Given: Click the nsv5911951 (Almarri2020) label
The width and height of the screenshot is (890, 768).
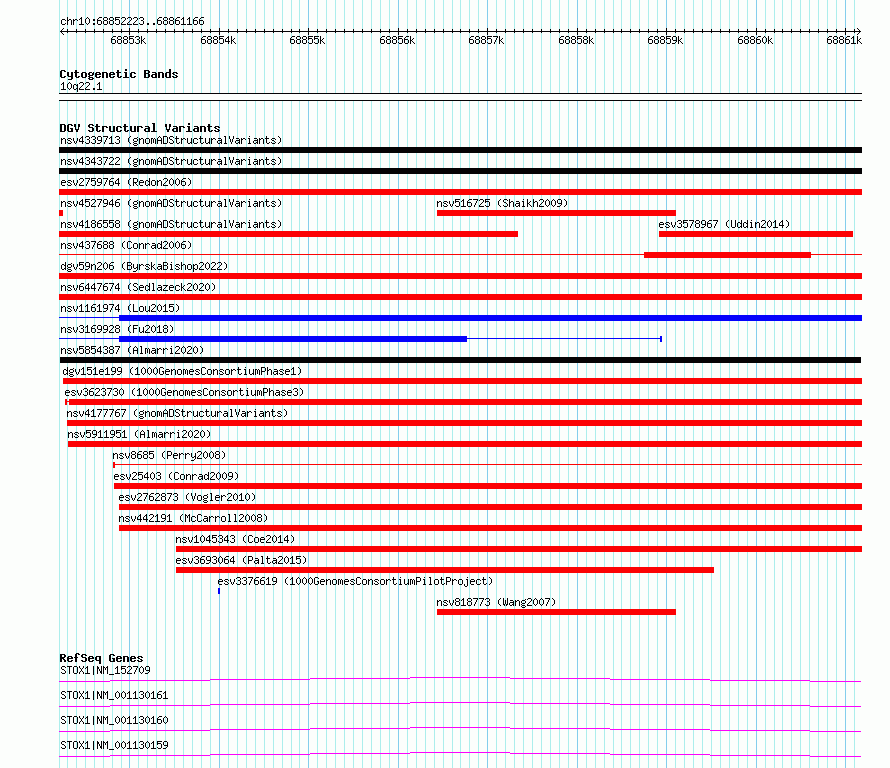Looking at the screenshot, I should tap(139, 434).
